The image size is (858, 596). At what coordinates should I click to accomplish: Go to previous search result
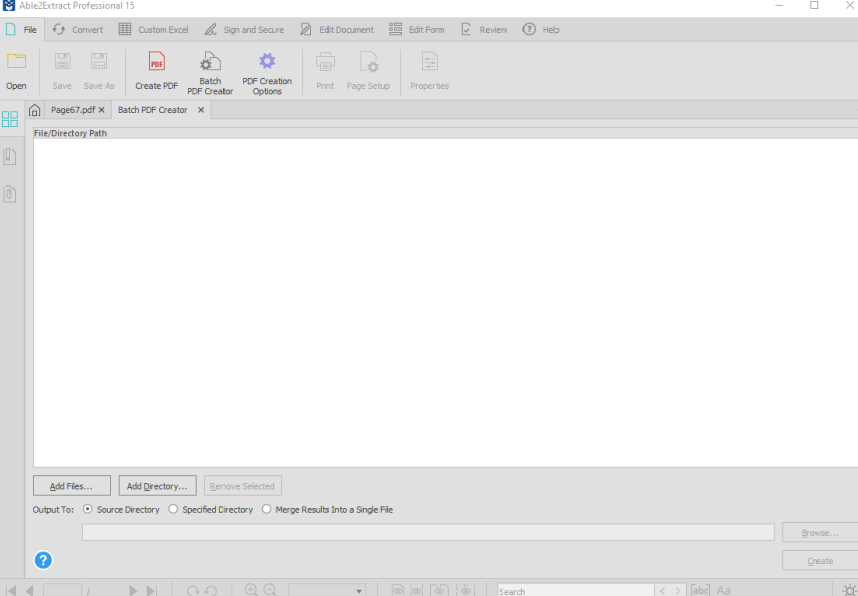pos(662,591)
